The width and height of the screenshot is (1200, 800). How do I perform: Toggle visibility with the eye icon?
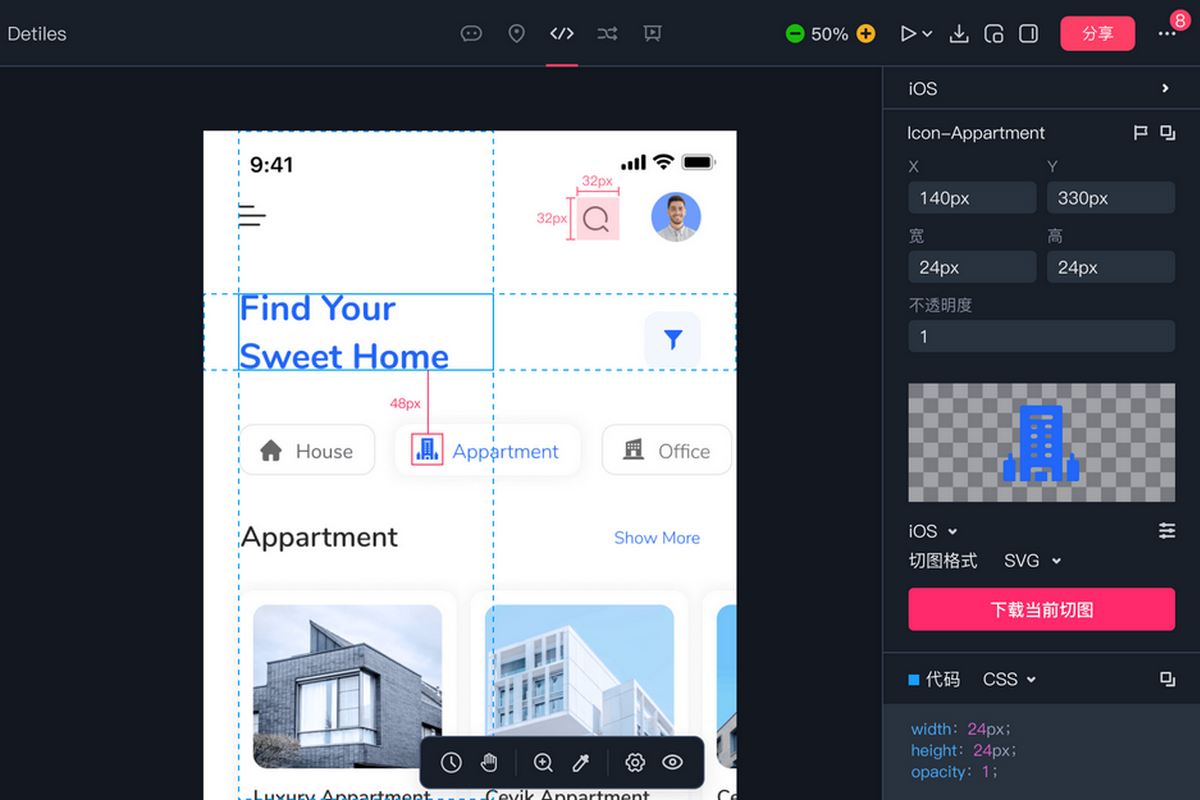(x=672, y=763)
